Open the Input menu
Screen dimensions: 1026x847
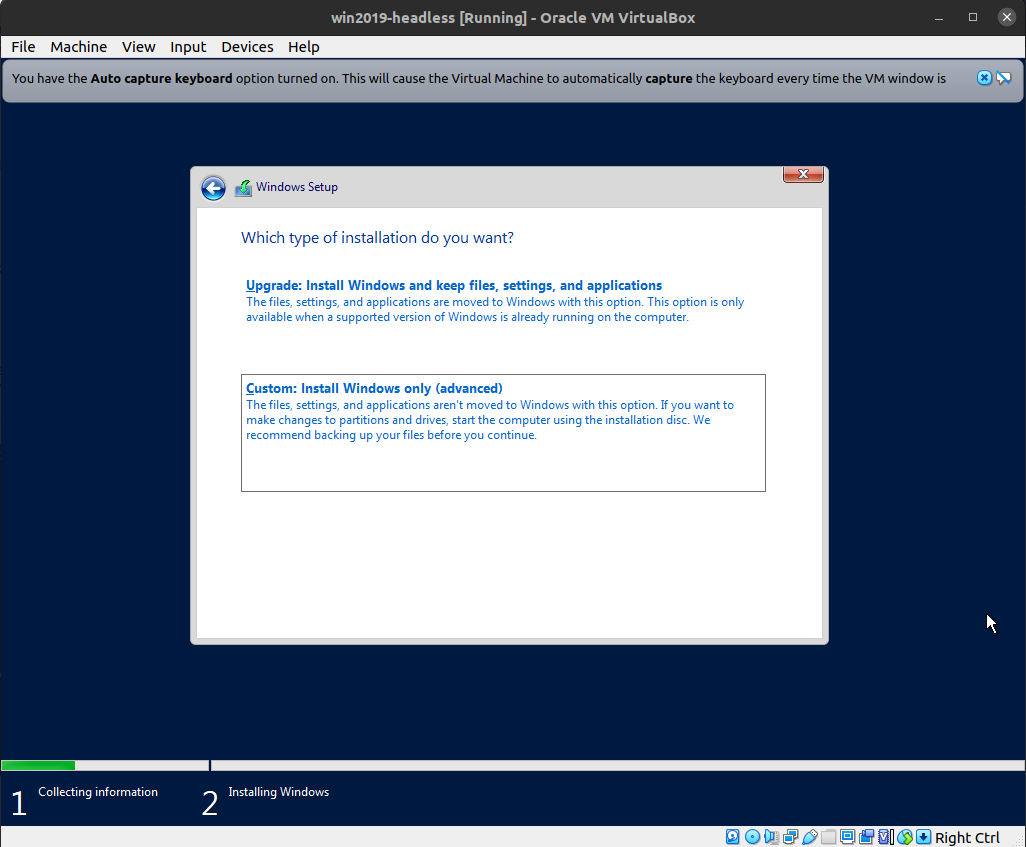pos(188,47)
